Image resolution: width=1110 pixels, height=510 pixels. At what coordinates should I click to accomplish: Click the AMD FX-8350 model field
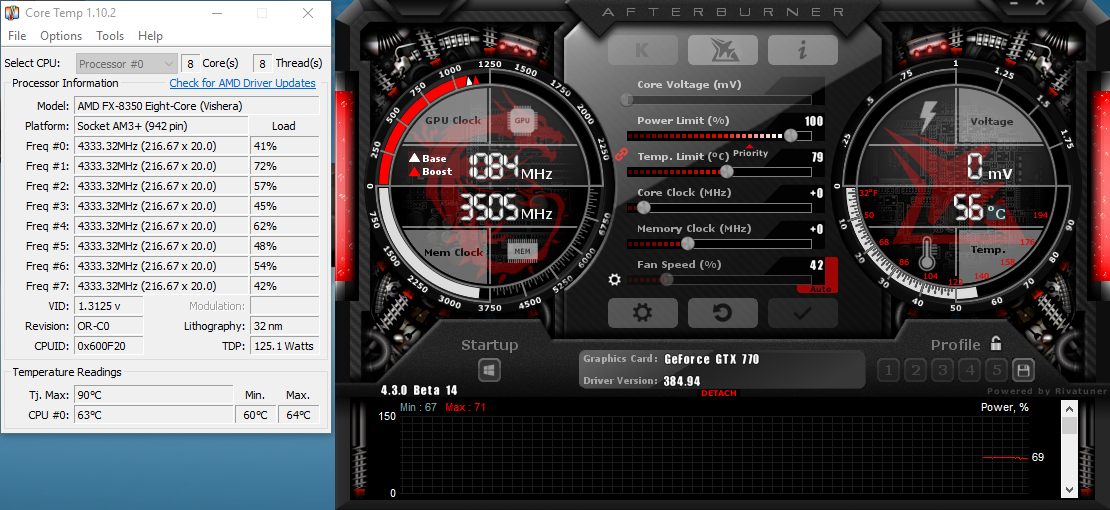point(197,106)
